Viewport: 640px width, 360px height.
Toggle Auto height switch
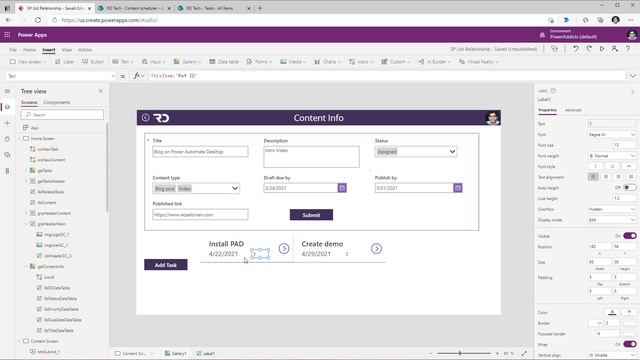[x=630, y=188]
